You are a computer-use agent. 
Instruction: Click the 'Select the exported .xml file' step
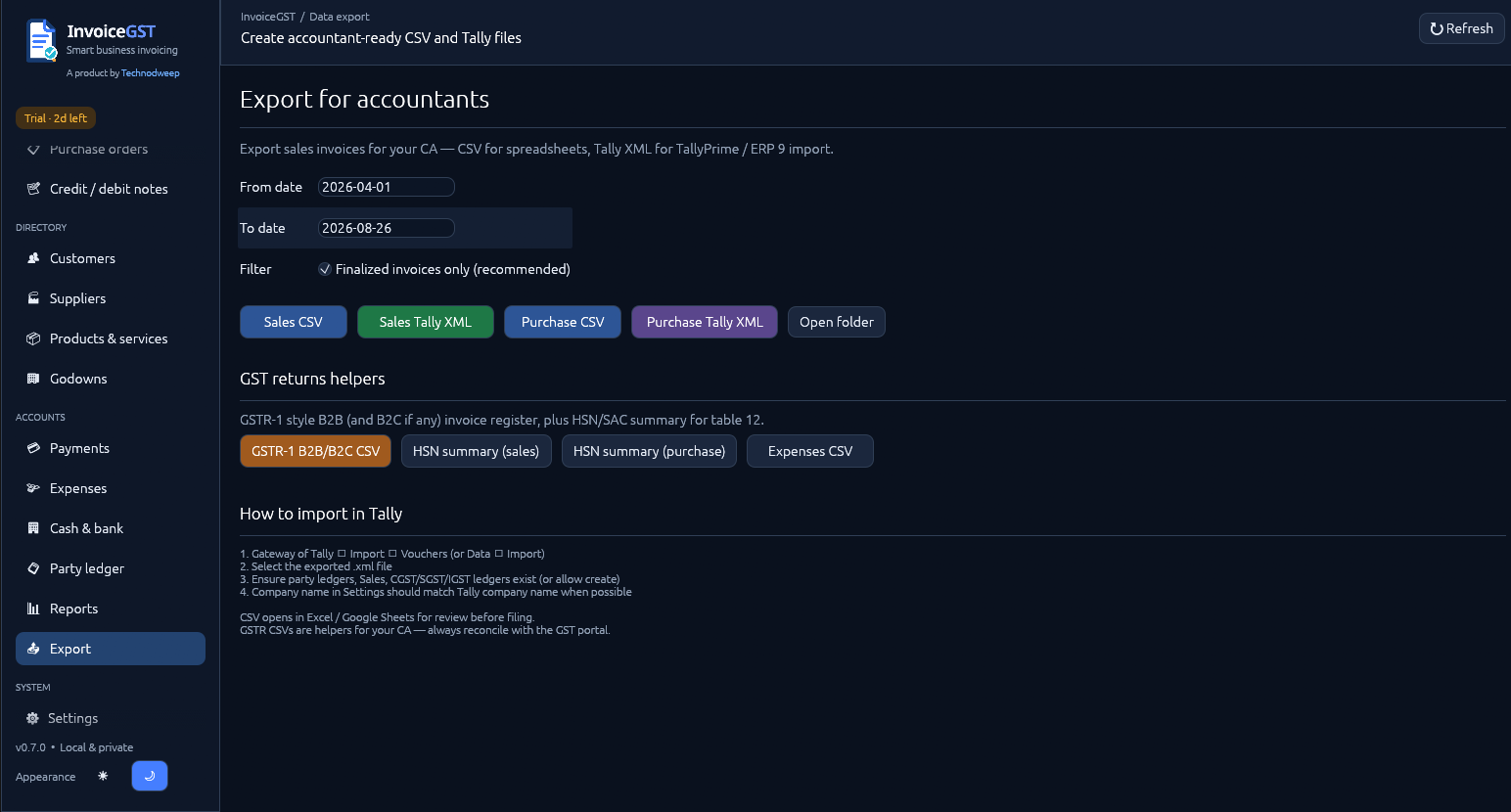tap(316, 566)
